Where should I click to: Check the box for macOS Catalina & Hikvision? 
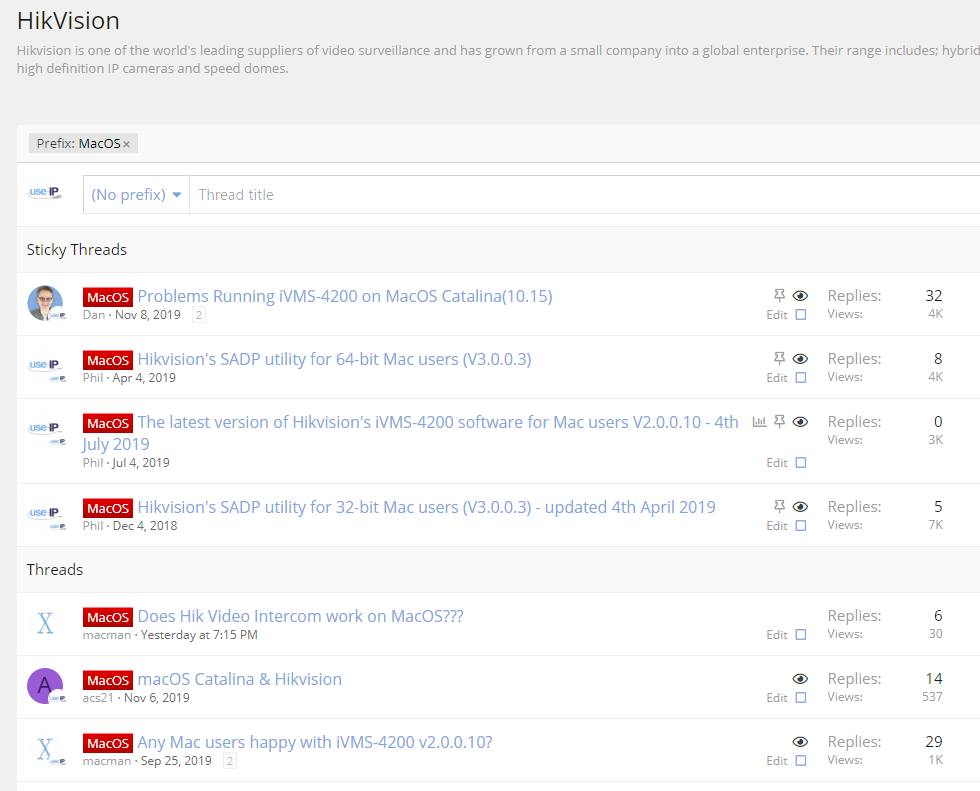[x=801, y=698]
